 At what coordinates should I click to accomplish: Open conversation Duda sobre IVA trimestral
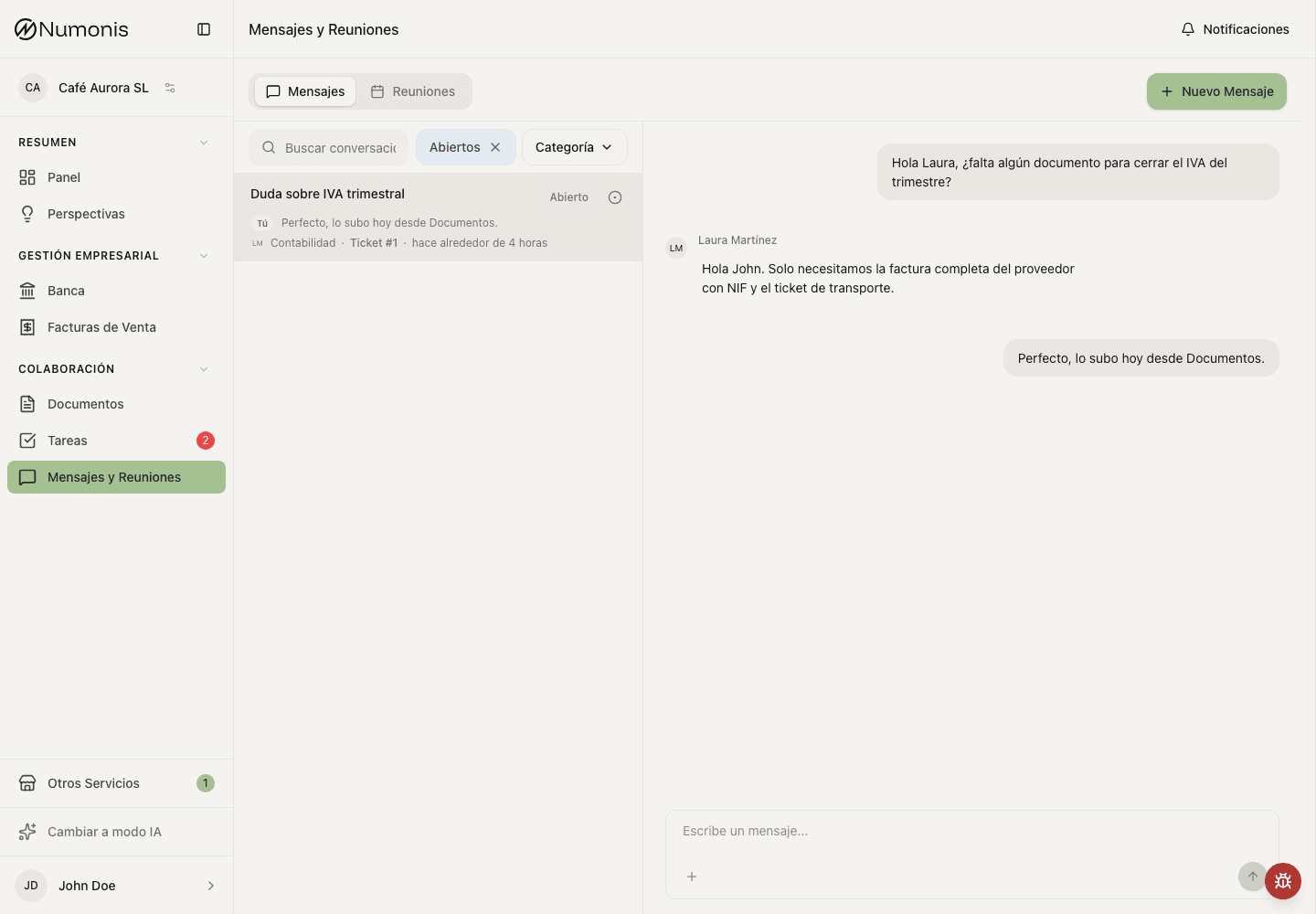tap(438, 218)
